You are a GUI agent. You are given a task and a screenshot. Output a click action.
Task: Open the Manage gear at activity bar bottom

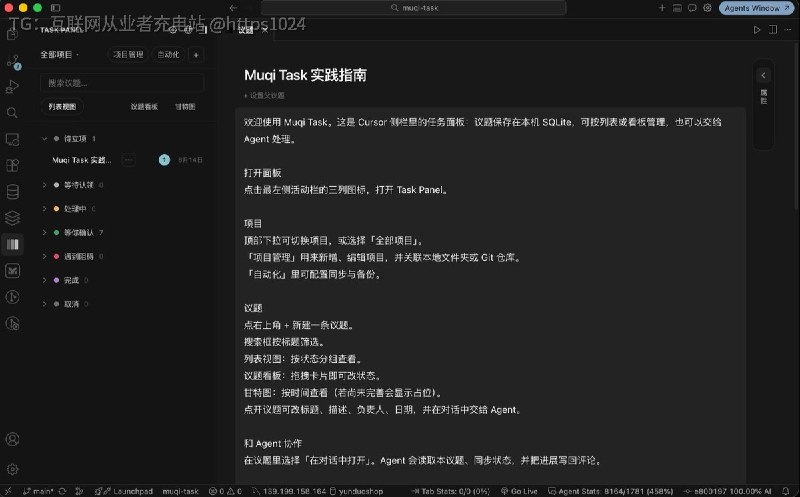coord(12,469)
